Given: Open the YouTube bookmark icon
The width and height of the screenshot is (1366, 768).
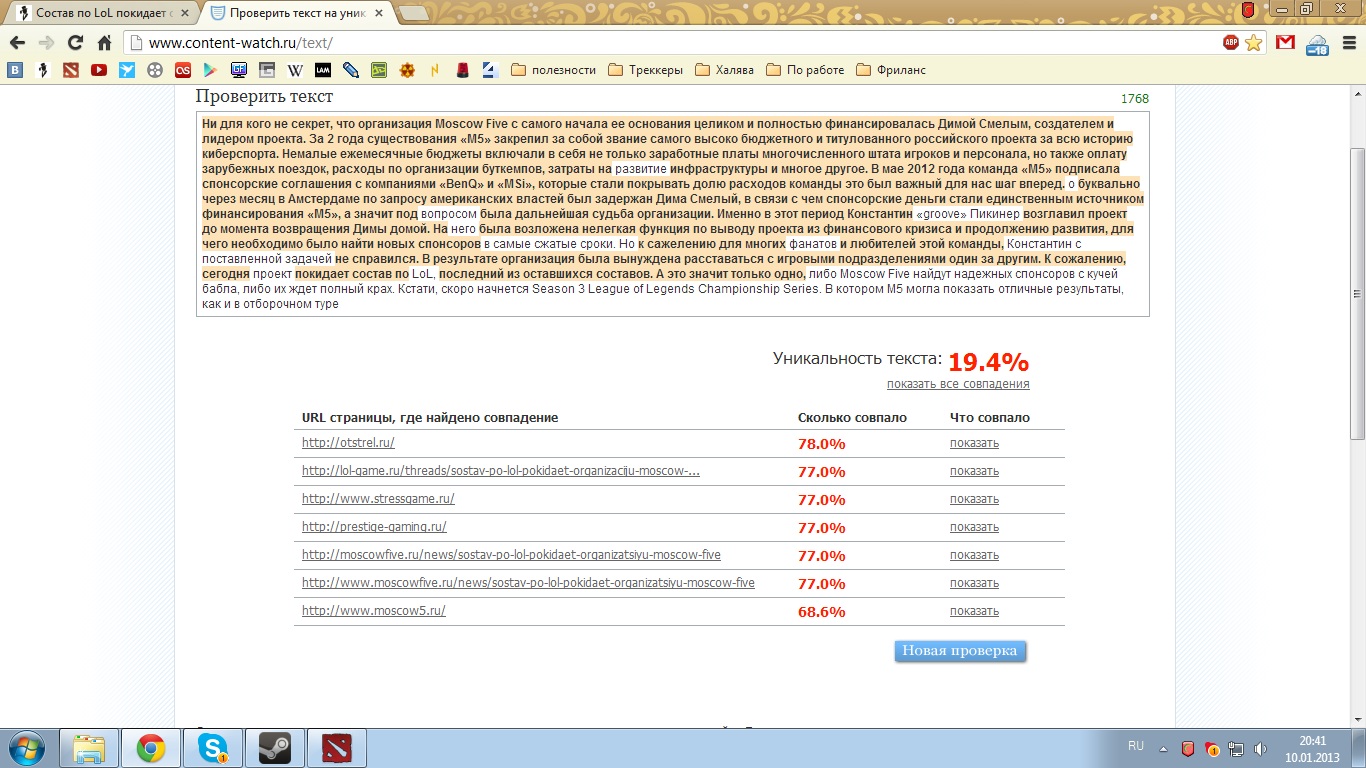Looking at the screenshot, I should coord(99,70).
